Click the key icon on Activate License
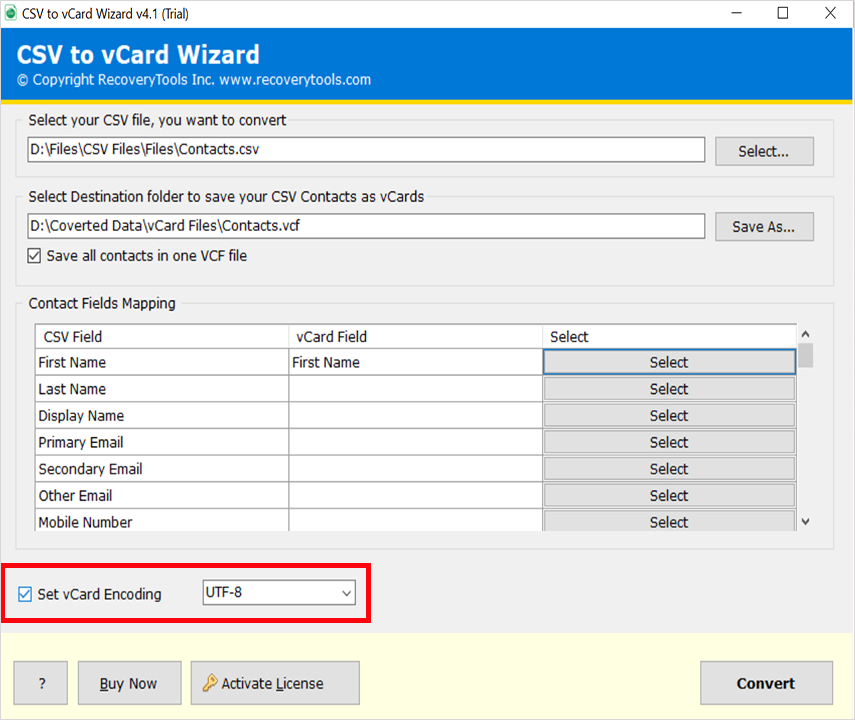Image resolution: width=855 pixels, height=720 pixels. (x=209, y=683)
